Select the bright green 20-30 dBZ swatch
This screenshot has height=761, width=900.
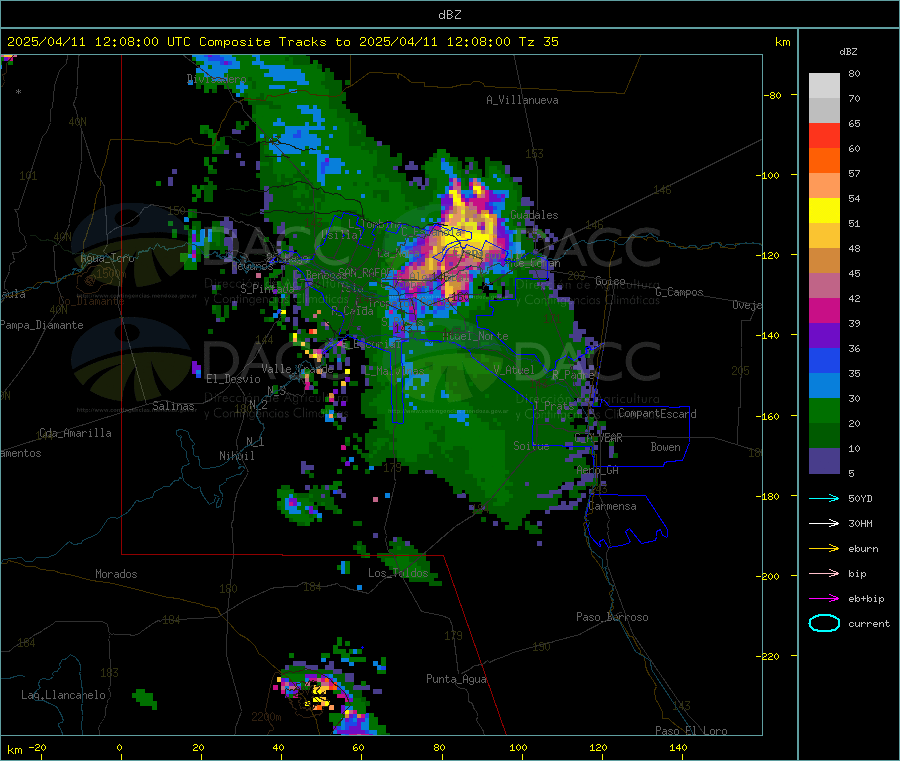(x=824, y=411)
